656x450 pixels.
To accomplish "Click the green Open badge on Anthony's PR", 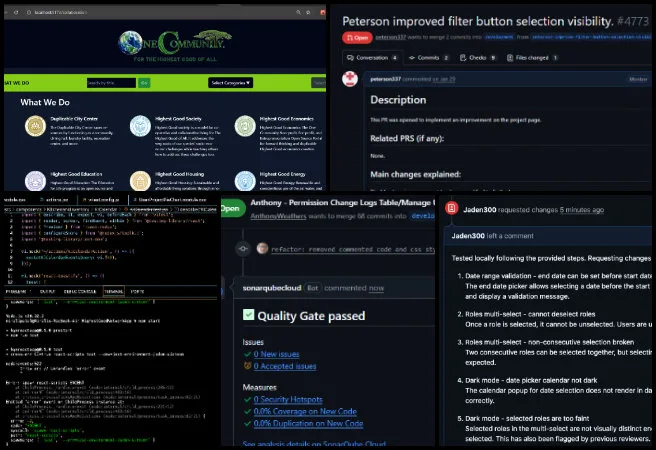I will click(x=231, y=208).
